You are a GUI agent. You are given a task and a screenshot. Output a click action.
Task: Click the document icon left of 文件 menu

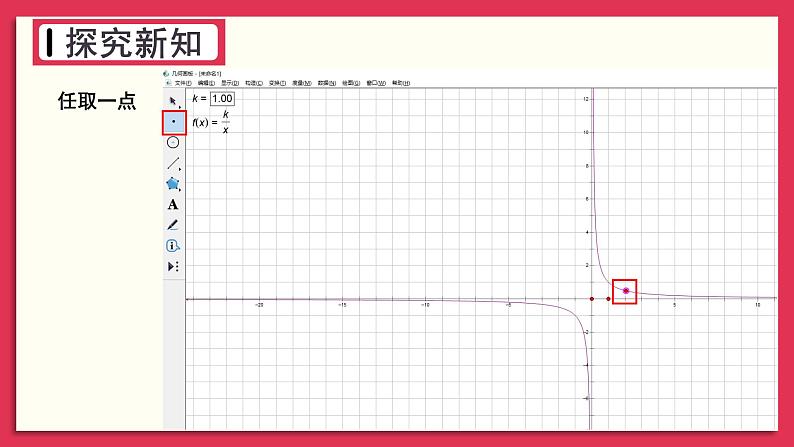(169, 83)
